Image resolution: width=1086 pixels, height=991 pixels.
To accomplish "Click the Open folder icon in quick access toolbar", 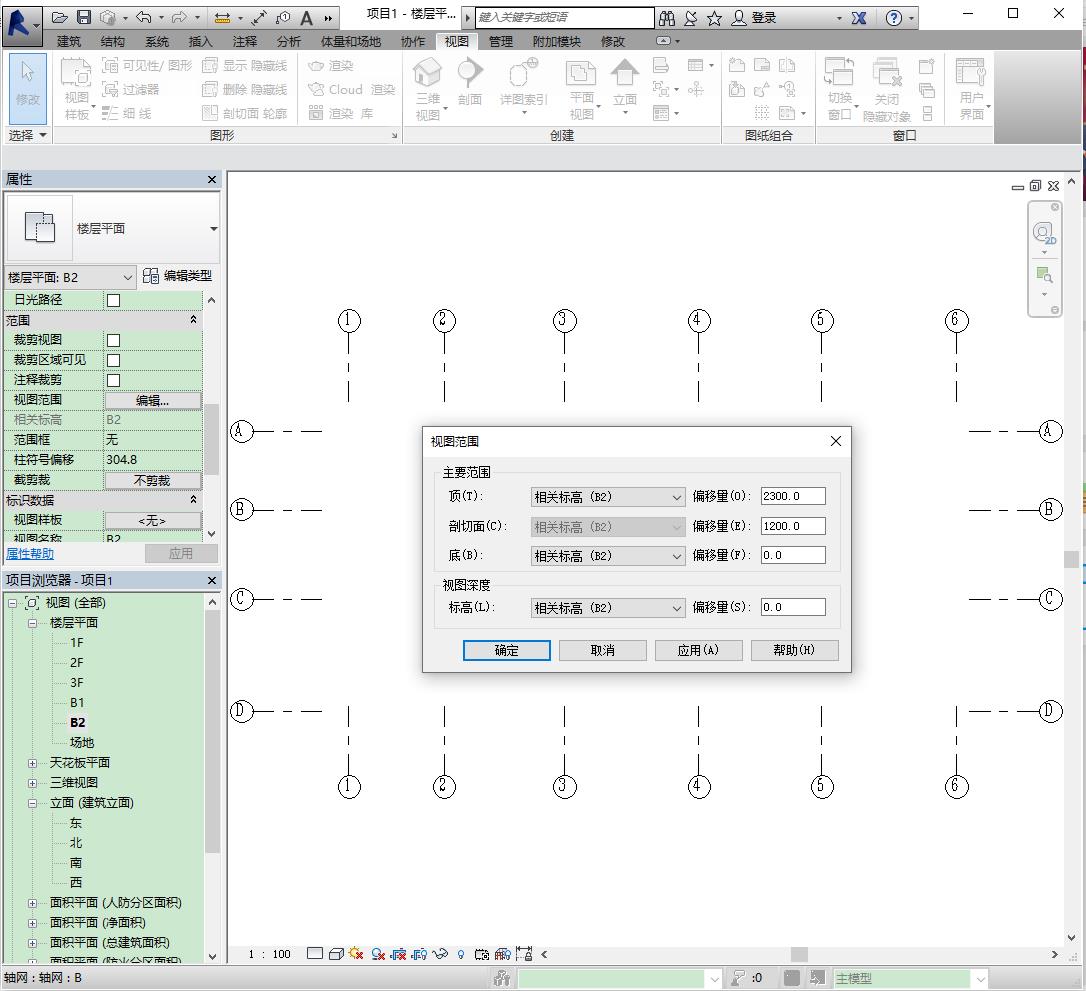I will (60, 17).
